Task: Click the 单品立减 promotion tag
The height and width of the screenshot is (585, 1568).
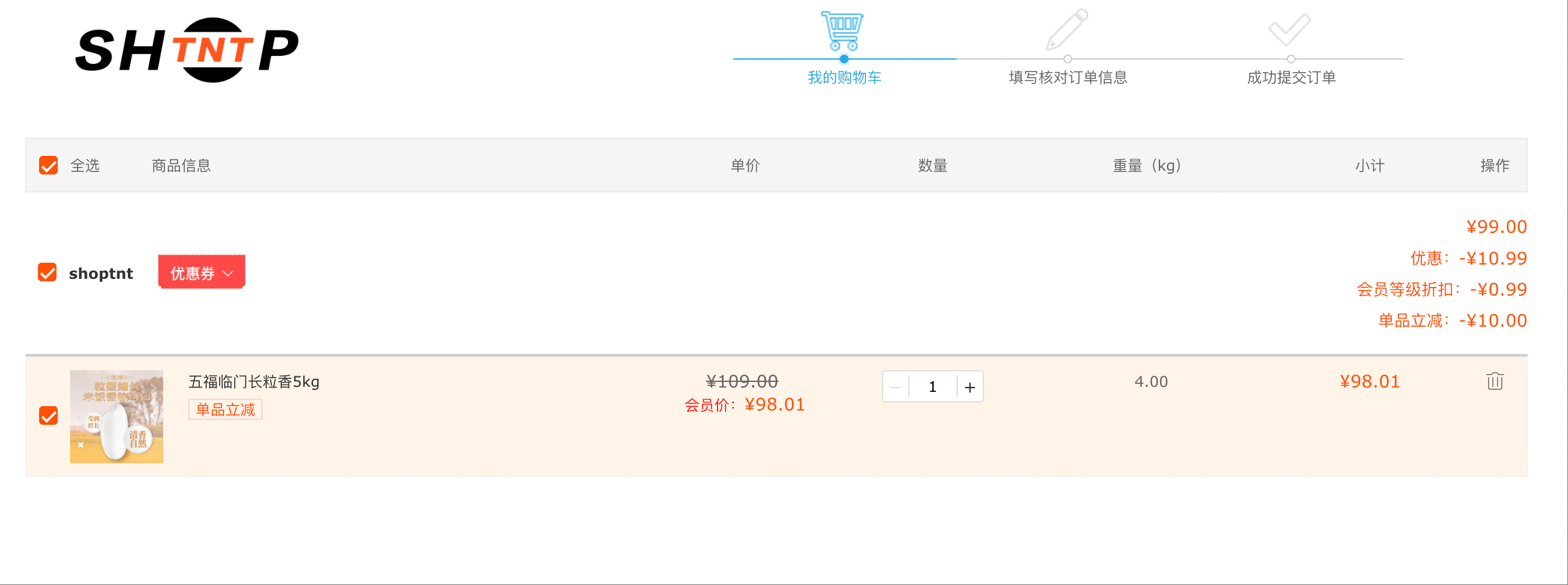Action: pyautogui.click(x=225, y=409)
